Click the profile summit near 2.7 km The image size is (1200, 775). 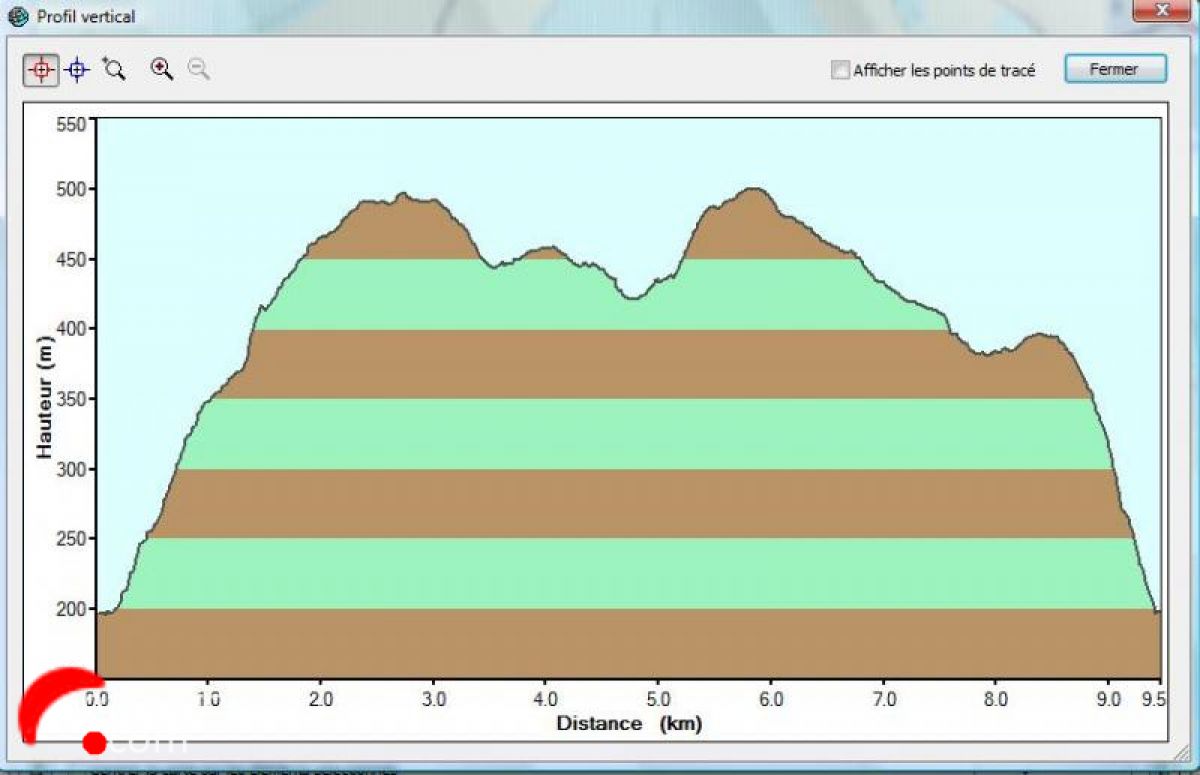coord(403,195)
